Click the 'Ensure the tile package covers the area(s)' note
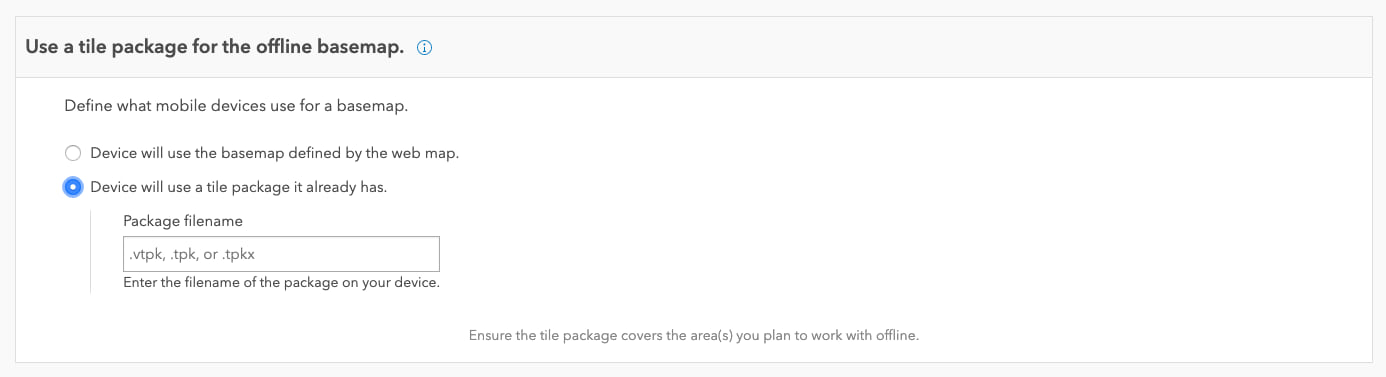 pyautogui.click(x=693, y=335)
